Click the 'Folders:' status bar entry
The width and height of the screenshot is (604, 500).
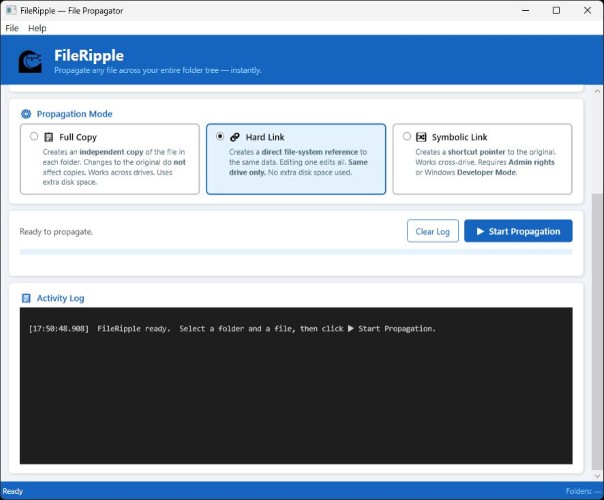pos(582,491)
